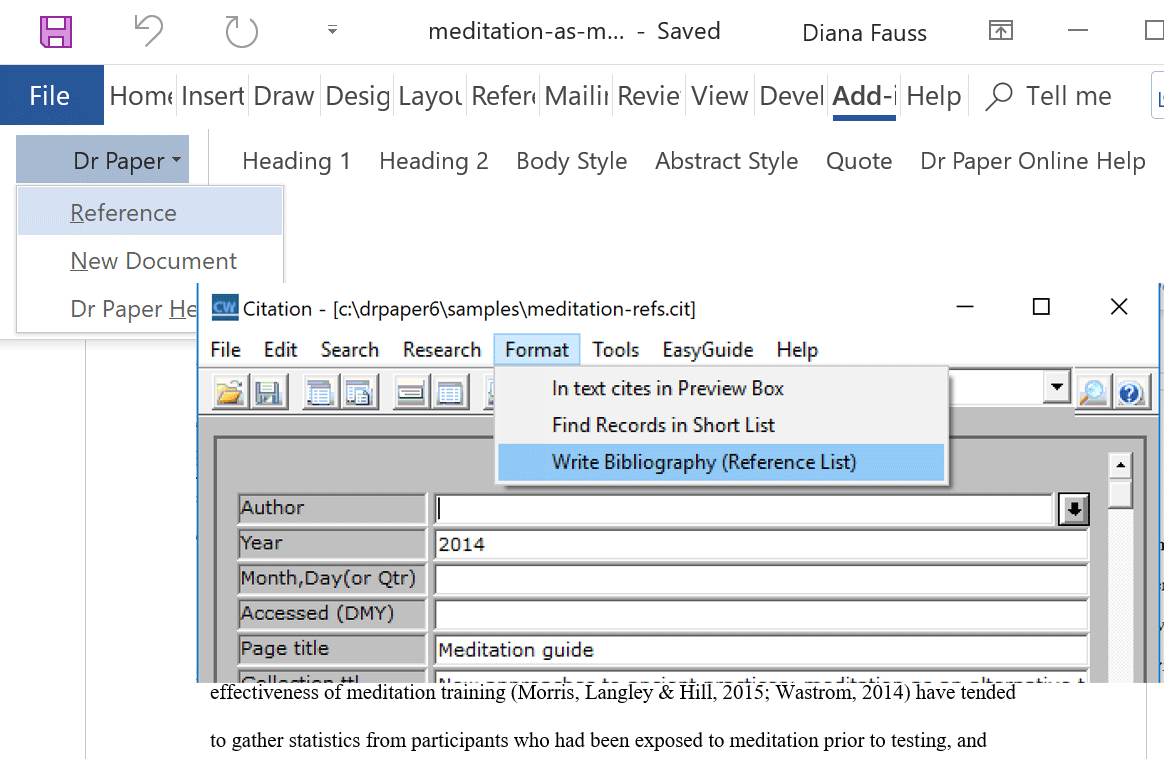1164x759 pixels.
Task: Choose In text cites in Preview Box
Action: (667, 388)
